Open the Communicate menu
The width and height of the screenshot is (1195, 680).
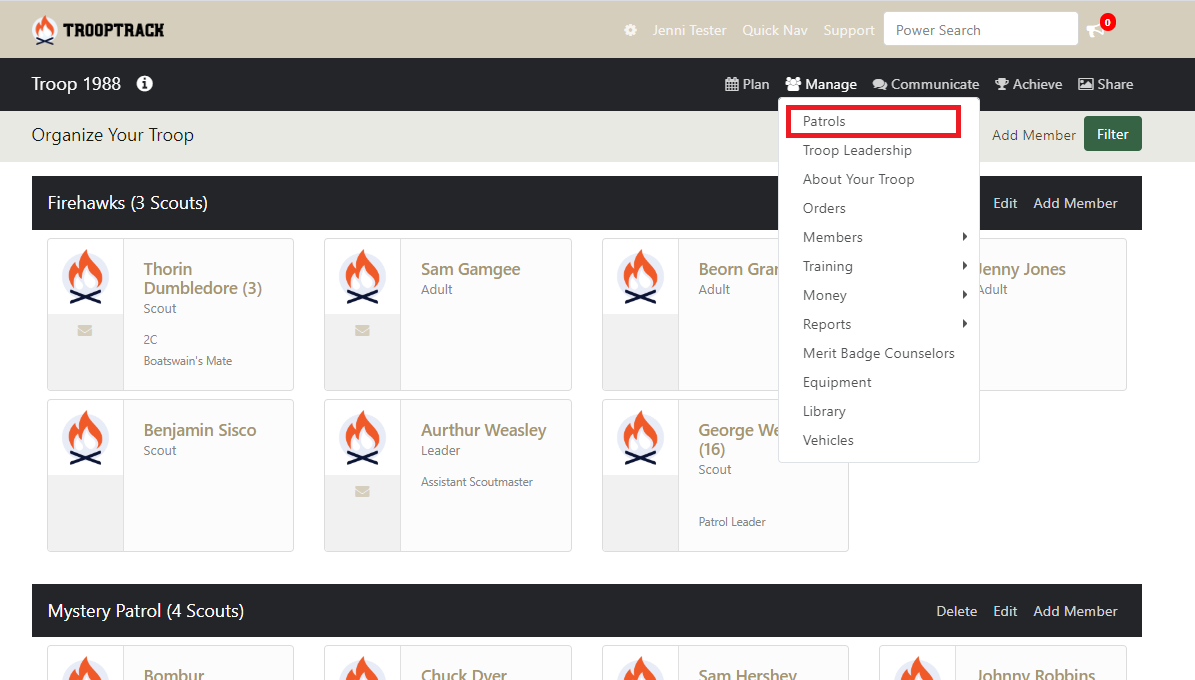pyautogui.click(x=926, y=84)
